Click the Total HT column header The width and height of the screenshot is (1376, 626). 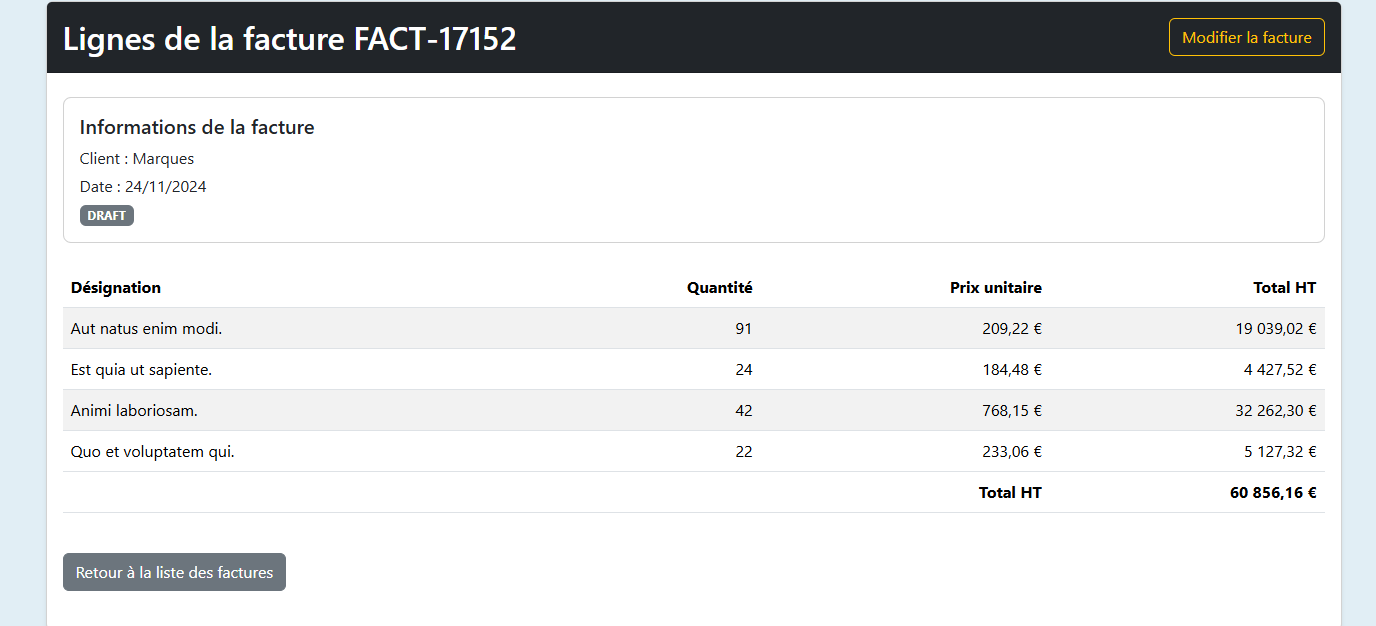pyautogui.click(x=1284, y=287)
